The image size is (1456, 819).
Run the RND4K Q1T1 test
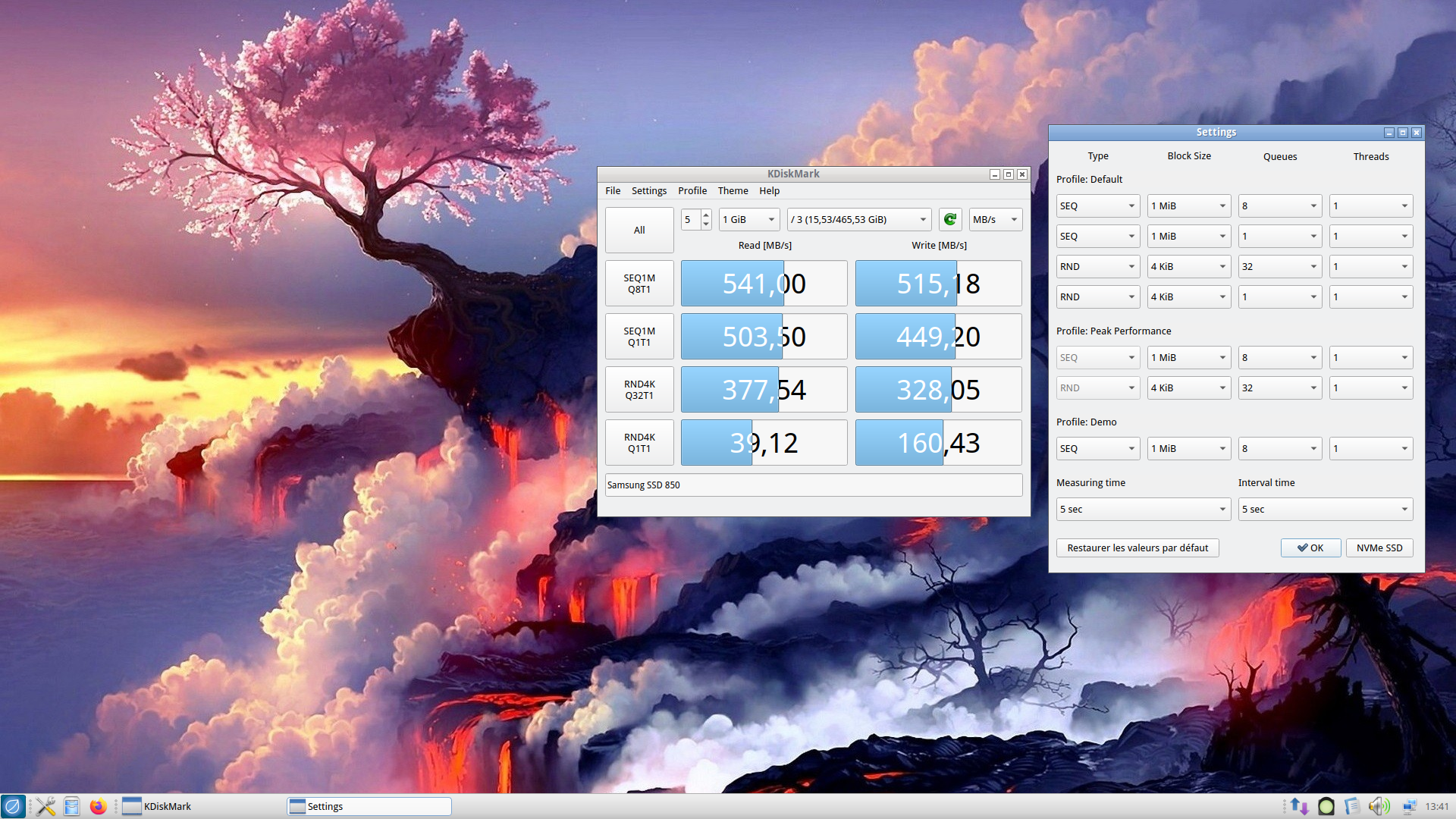(639, 443)
